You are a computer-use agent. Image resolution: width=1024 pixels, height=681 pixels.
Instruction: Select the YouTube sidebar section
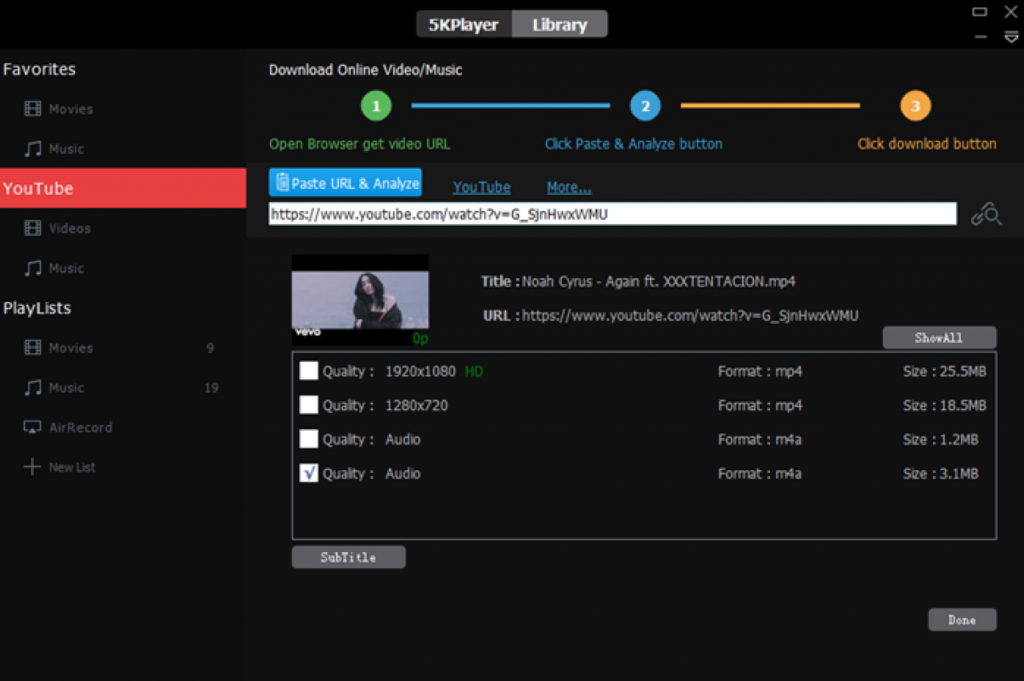tap(123, 188)
